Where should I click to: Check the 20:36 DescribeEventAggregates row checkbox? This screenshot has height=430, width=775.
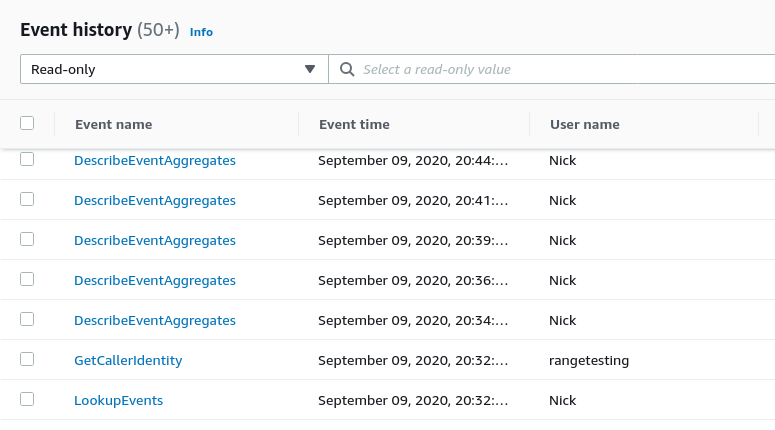pyautogui.click(x=27, y=279)
